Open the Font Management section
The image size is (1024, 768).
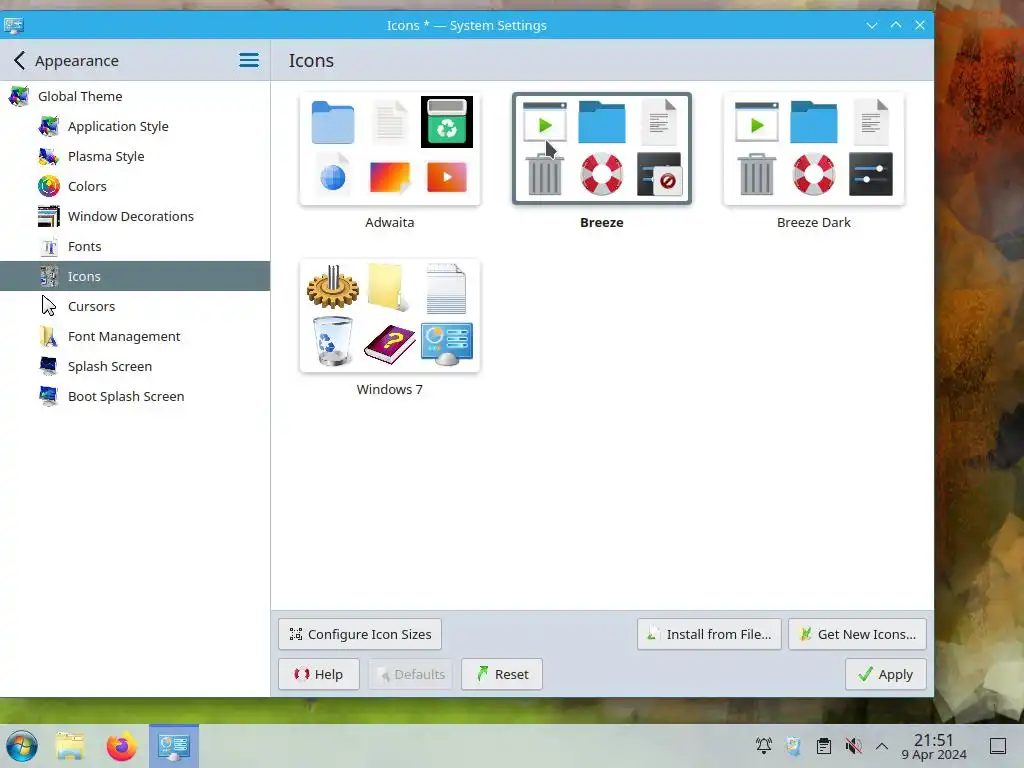coord(135,336)
